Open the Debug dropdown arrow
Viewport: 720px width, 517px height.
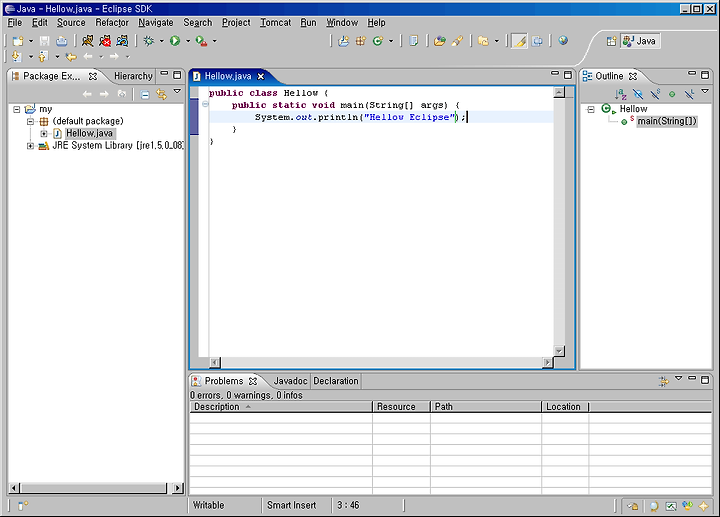coord(162,41)
